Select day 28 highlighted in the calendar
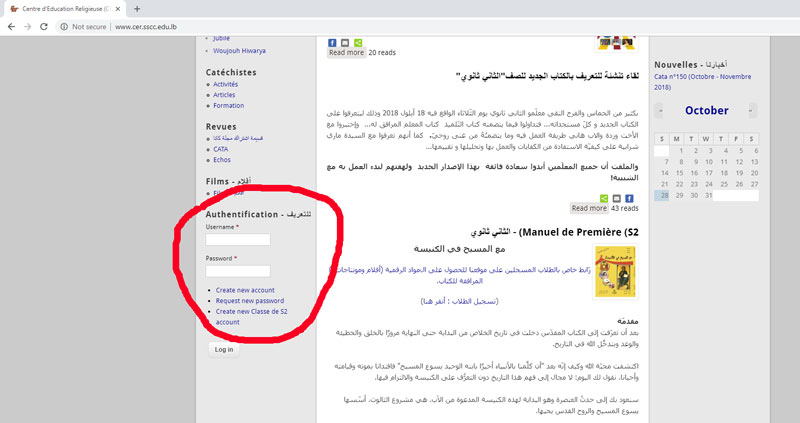The width and height of the screenshot is (800, 423). 664,195
